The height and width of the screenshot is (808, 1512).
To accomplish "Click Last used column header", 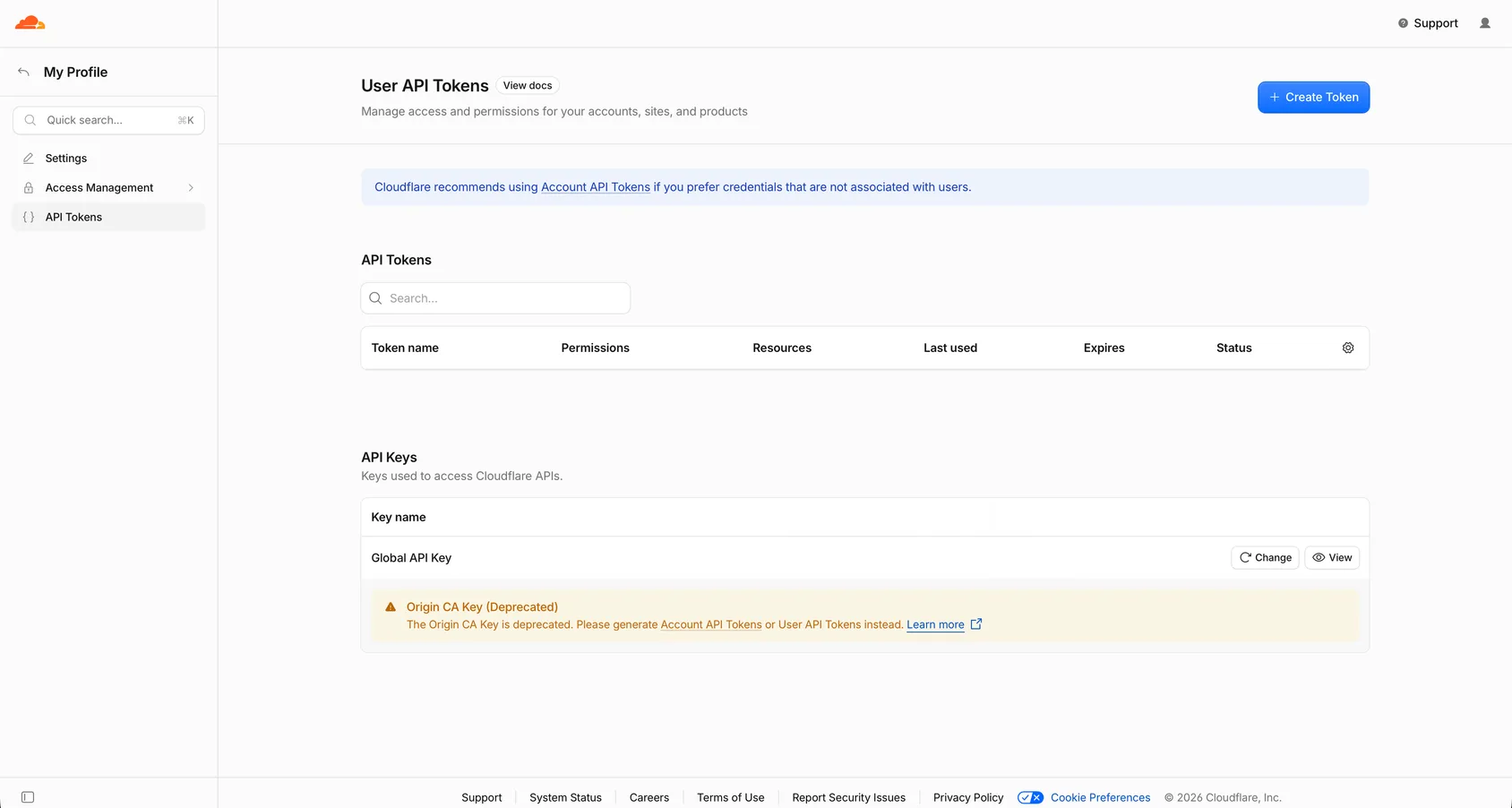I will tap(950, 348).
